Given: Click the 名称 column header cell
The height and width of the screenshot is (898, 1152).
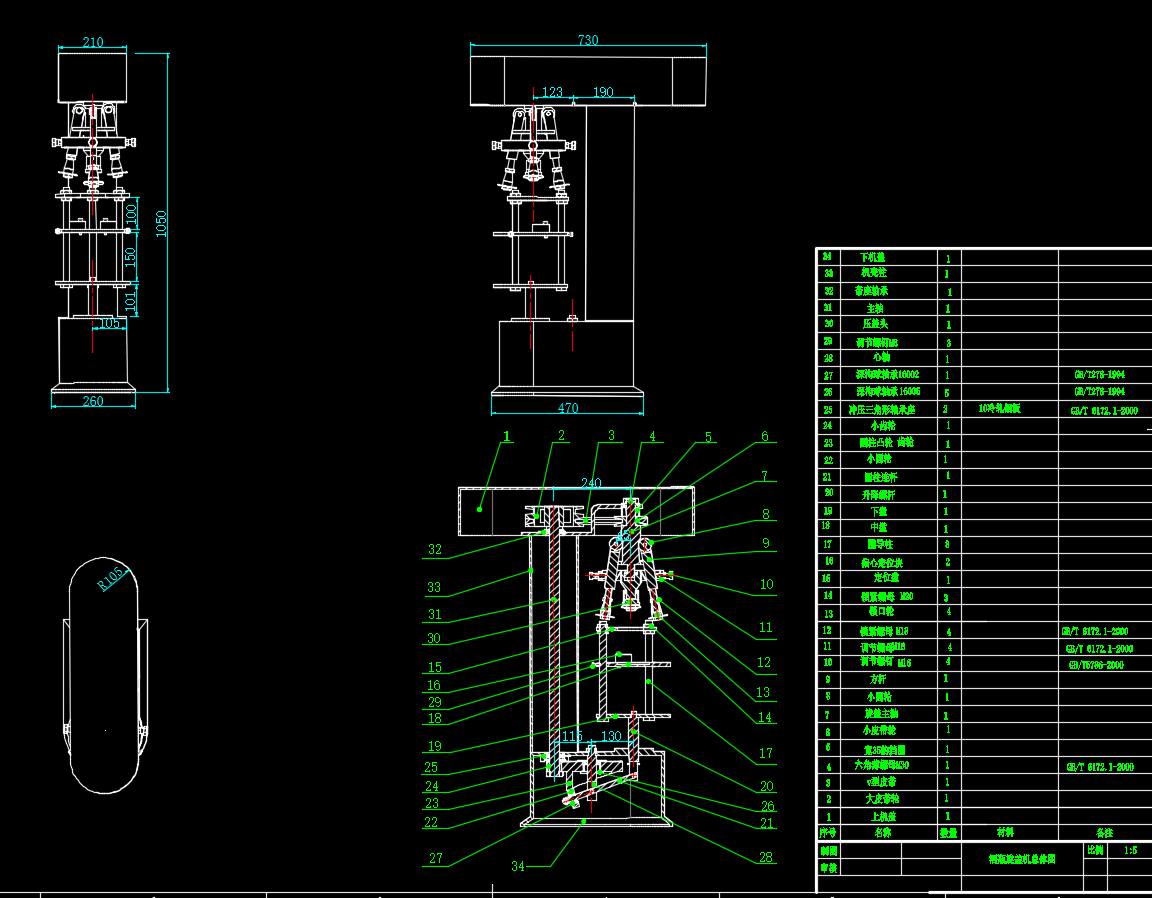Looking at the screenshot, I should pyautogui.click(x=883, y=832).
